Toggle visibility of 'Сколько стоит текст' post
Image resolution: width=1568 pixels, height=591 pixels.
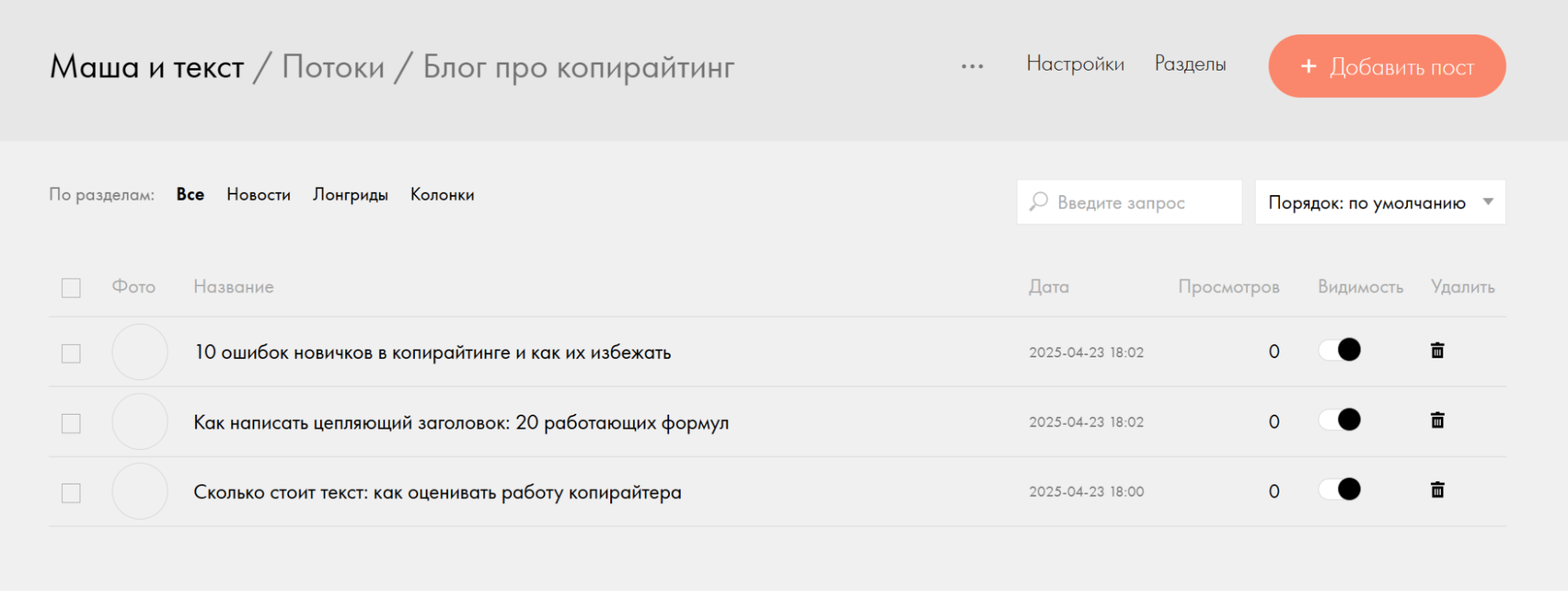tap(1340, 489)
